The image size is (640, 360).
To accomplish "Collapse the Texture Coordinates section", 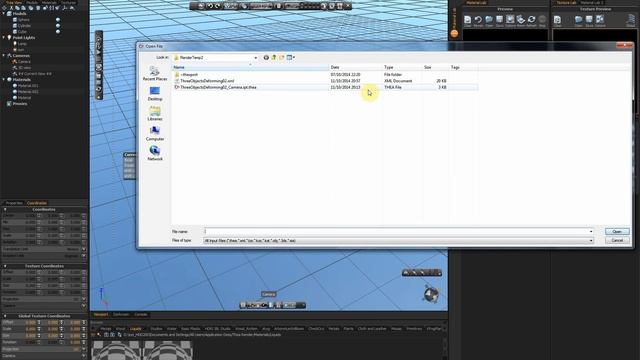I will [5, 266].
